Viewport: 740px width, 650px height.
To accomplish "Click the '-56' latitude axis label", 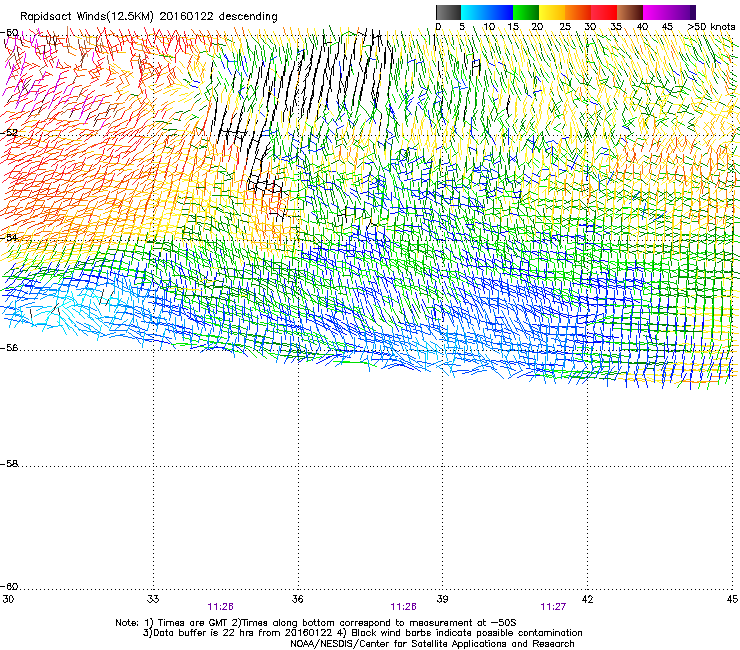I will [x=9, y=347].
